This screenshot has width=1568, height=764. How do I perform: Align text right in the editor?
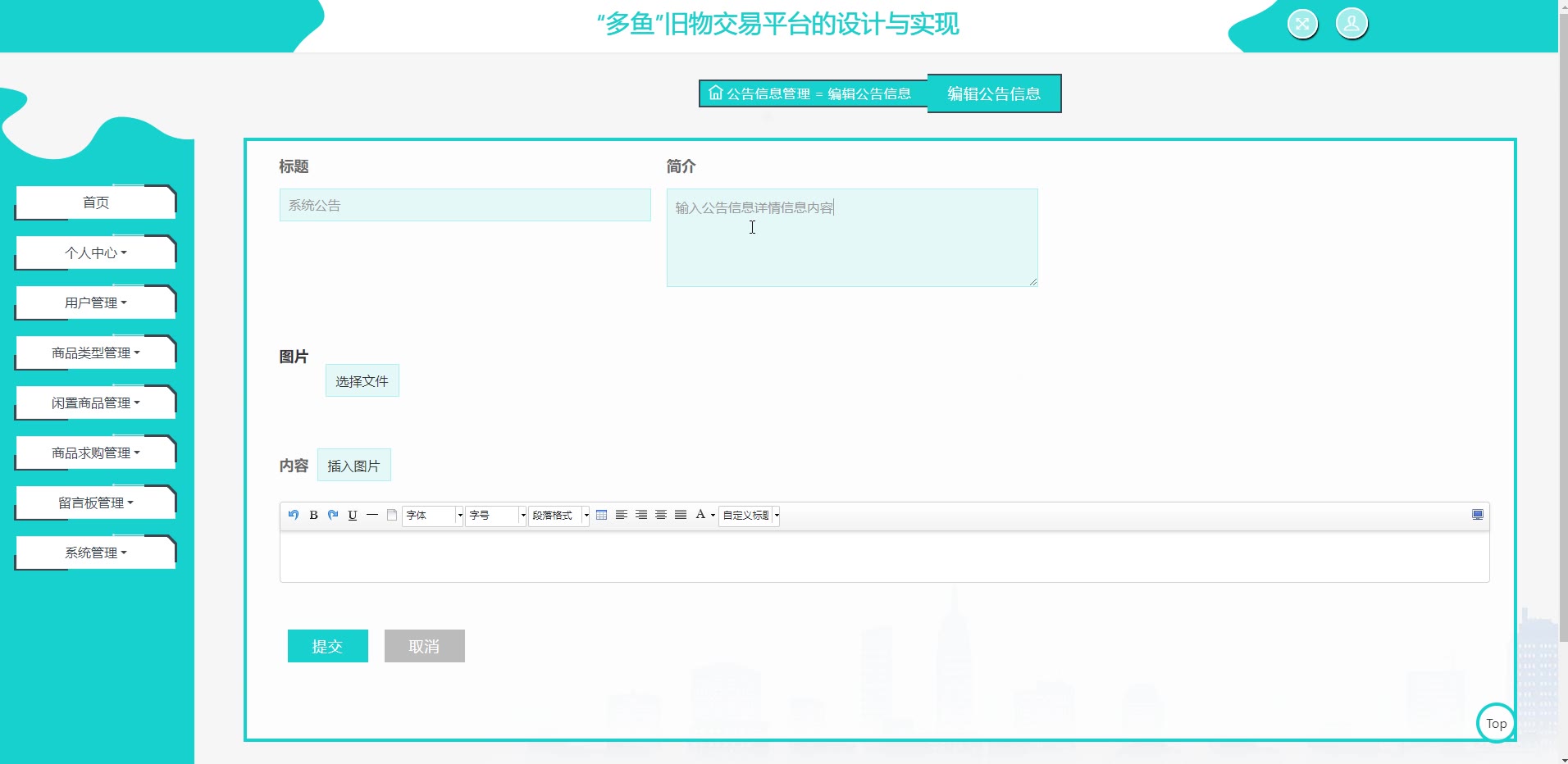click(x=641, y=515)
